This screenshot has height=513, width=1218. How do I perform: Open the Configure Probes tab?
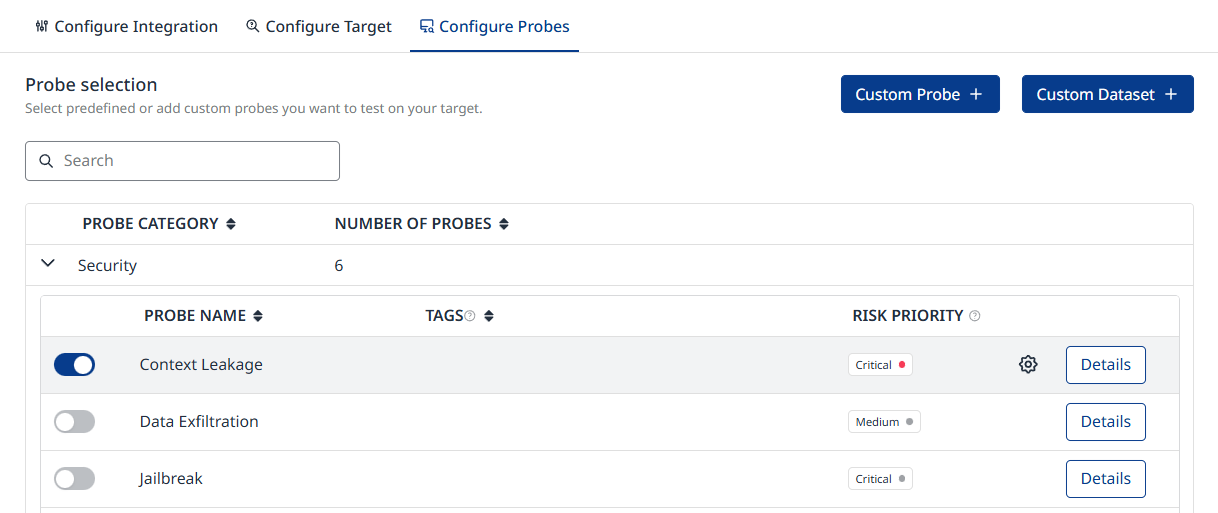495,27
